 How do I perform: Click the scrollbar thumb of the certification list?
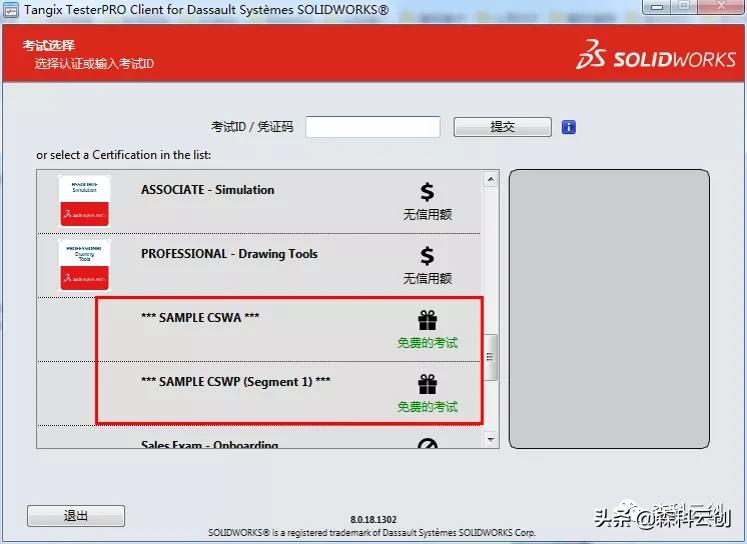[491, 357]
